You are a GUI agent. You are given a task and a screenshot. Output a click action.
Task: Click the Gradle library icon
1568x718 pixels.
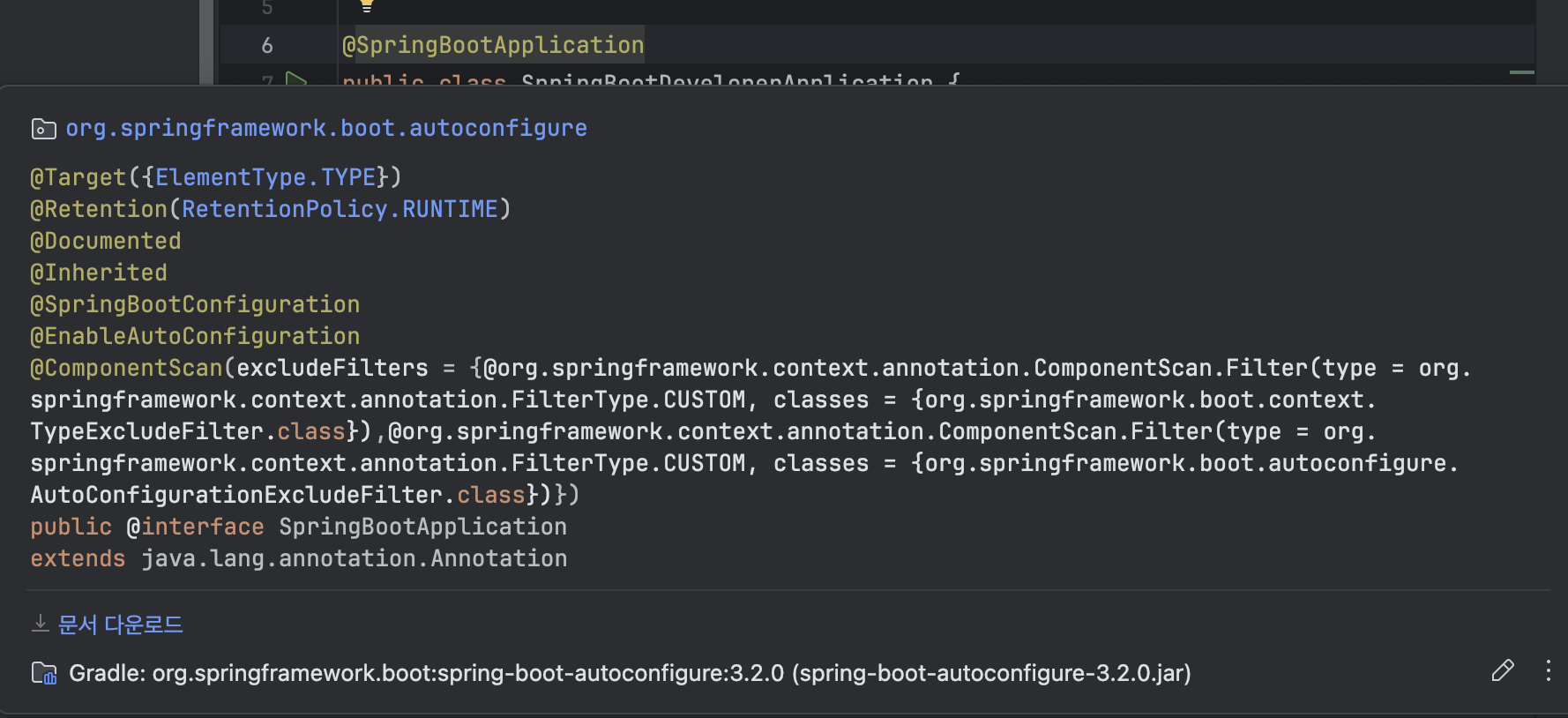tap(44, 673)
